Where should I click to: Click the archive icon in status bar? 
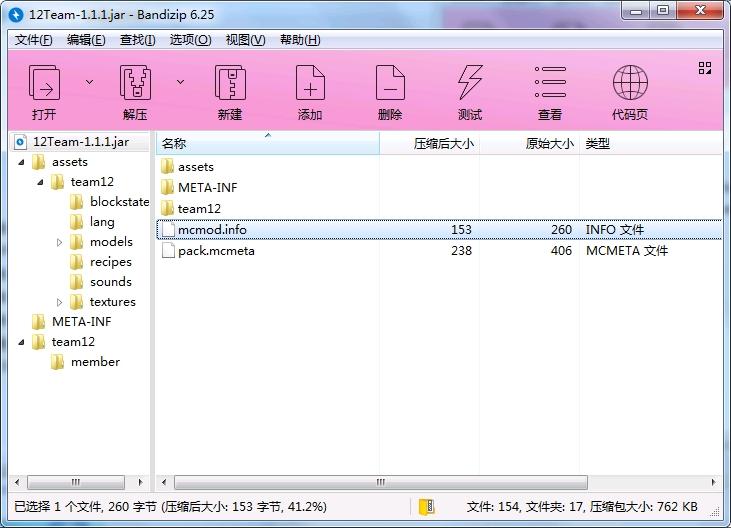click(427, 507)
